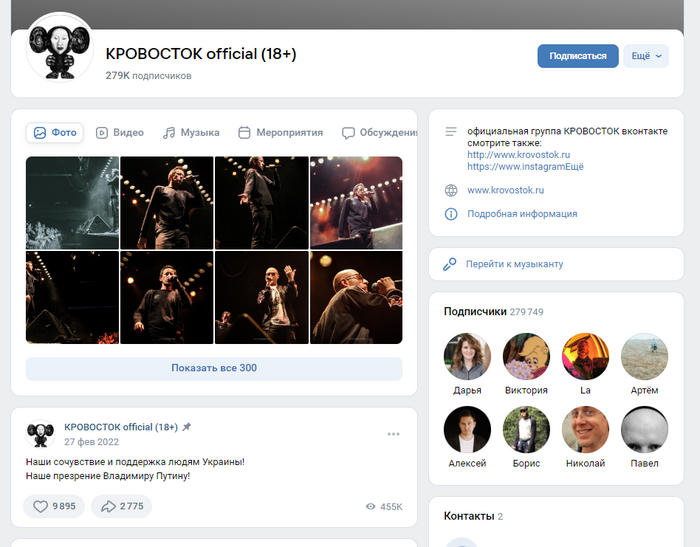Click the Фото tab image icon

40,133
